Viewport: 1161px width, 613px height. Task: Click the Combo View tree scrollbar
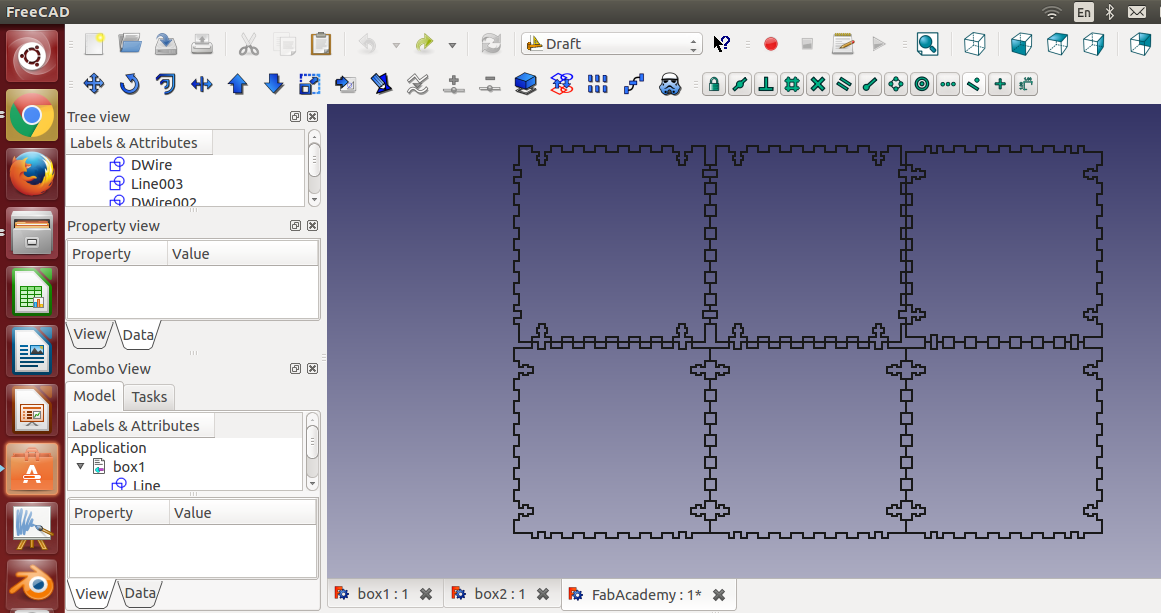click(312, 451)
